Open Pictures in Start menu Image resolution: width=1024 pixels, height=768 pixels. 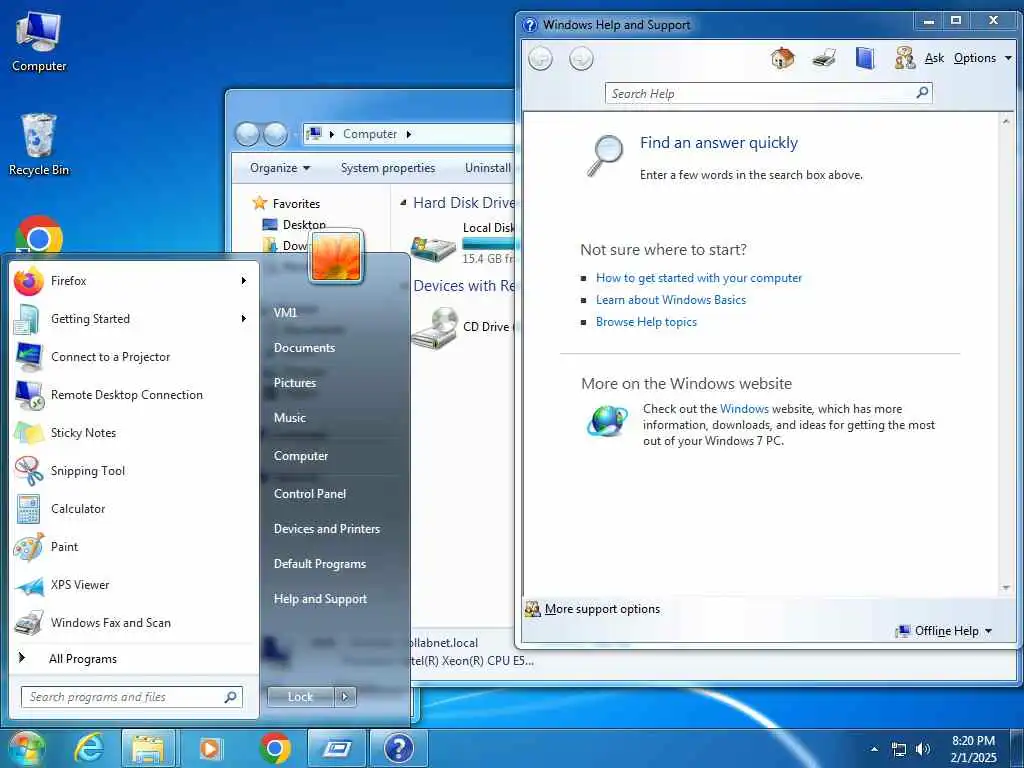point(295,383)
